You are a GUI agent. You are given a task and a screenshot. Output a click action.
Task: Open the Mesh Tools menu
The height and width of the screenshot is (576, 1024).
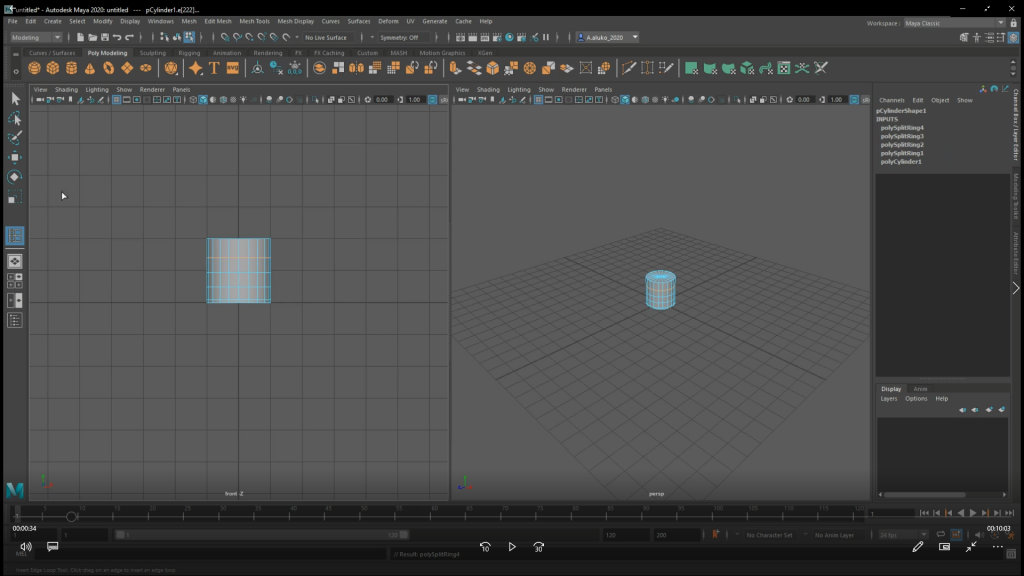[254, 21]
